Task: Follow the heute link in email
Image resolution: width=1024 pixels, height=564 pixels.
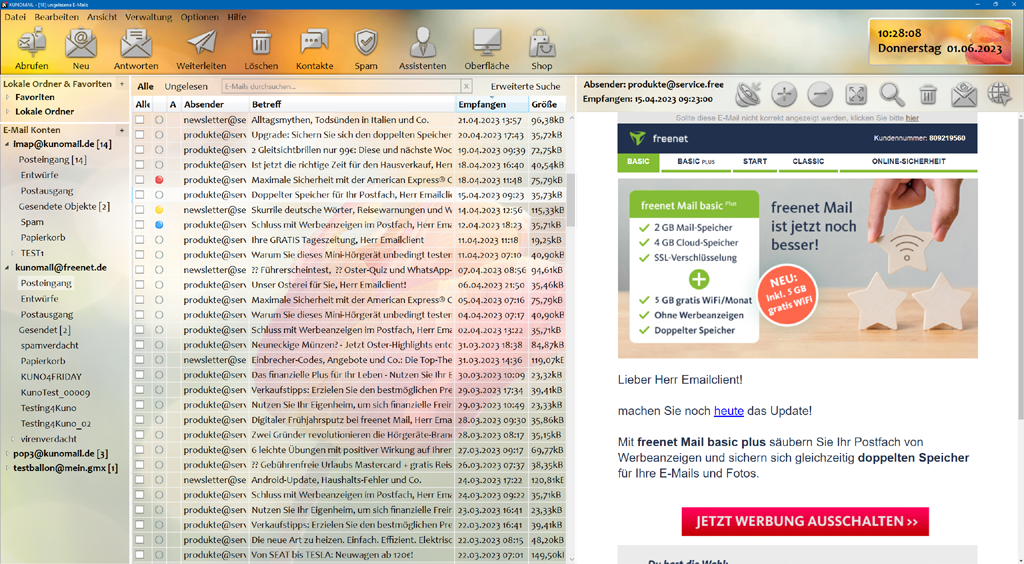Action: (x=729, y=411)
